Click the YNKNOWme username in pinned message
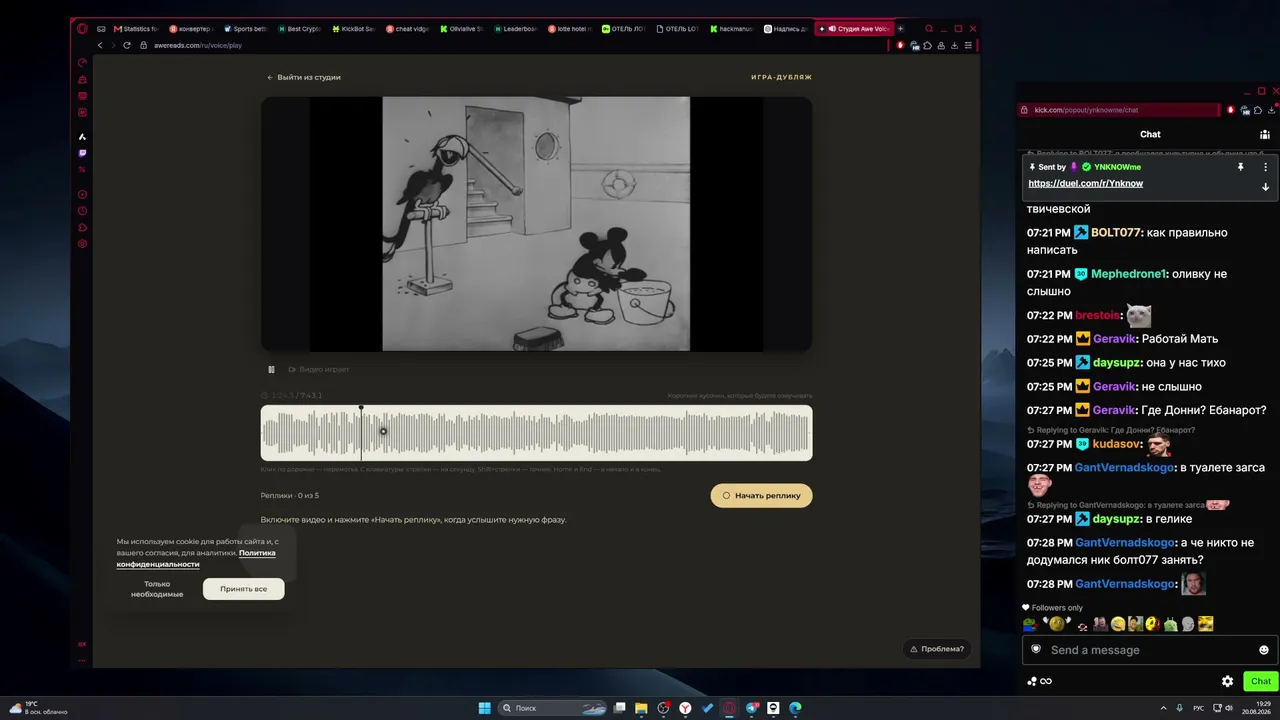 (x=1117, y=167)
